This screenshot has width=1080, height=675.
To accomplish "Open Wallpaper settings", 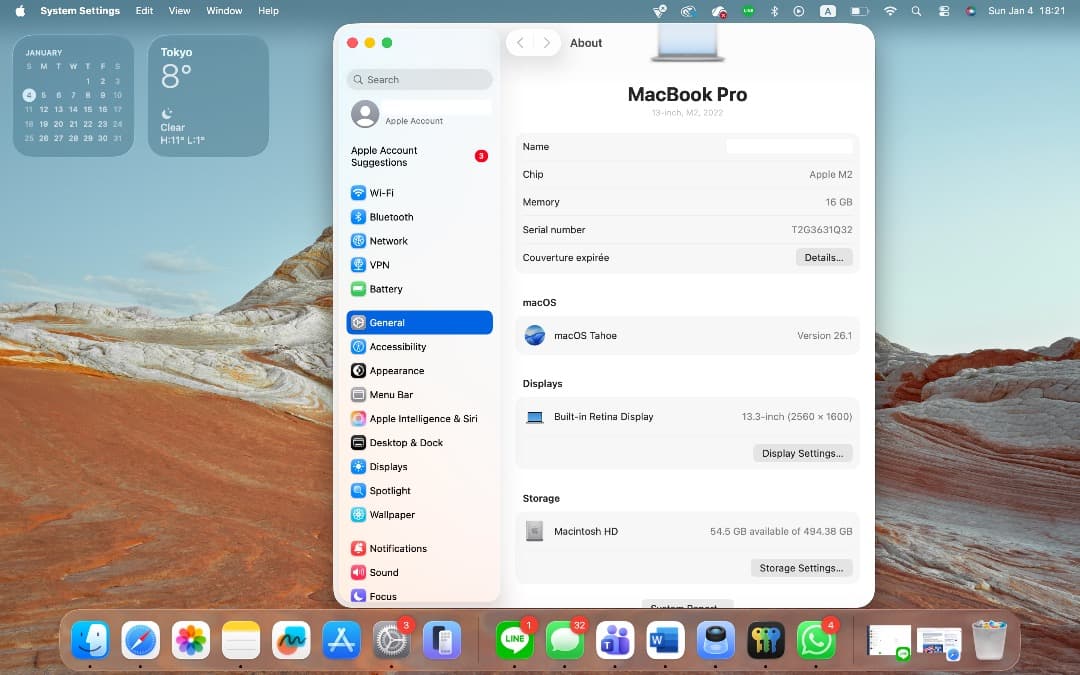I will [x=391, y=515].
